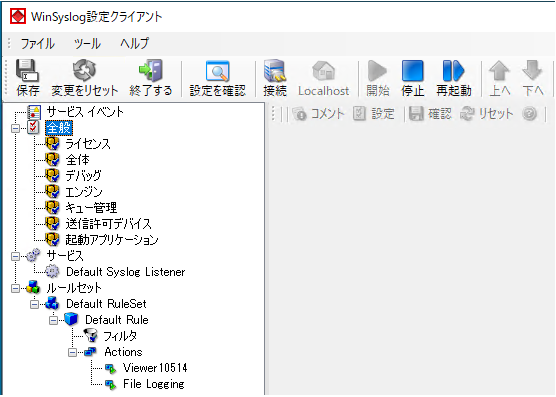Click the Default Syslog Listener gear icon
556x397 pixels.
[52, 272]
